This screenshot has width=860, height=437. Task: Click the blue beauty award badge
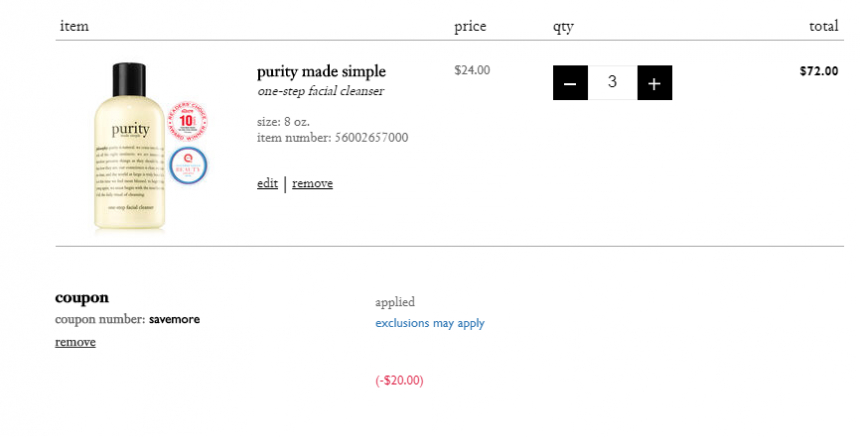pos(188,166)
